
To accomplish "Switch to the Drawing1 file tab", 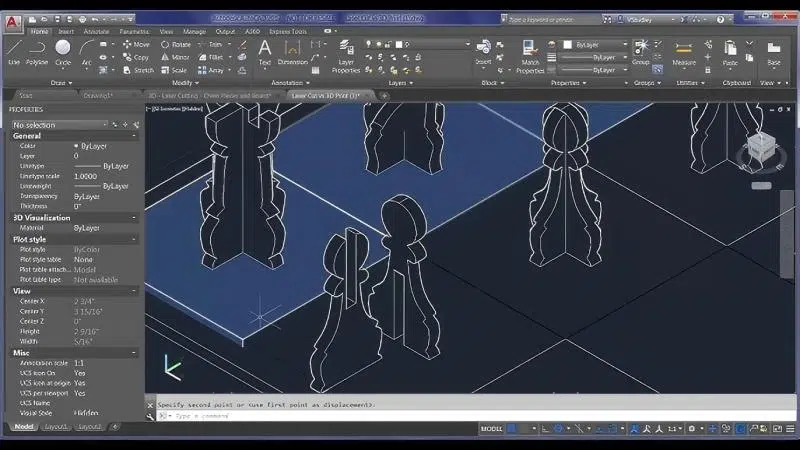I will click(97, 95).
